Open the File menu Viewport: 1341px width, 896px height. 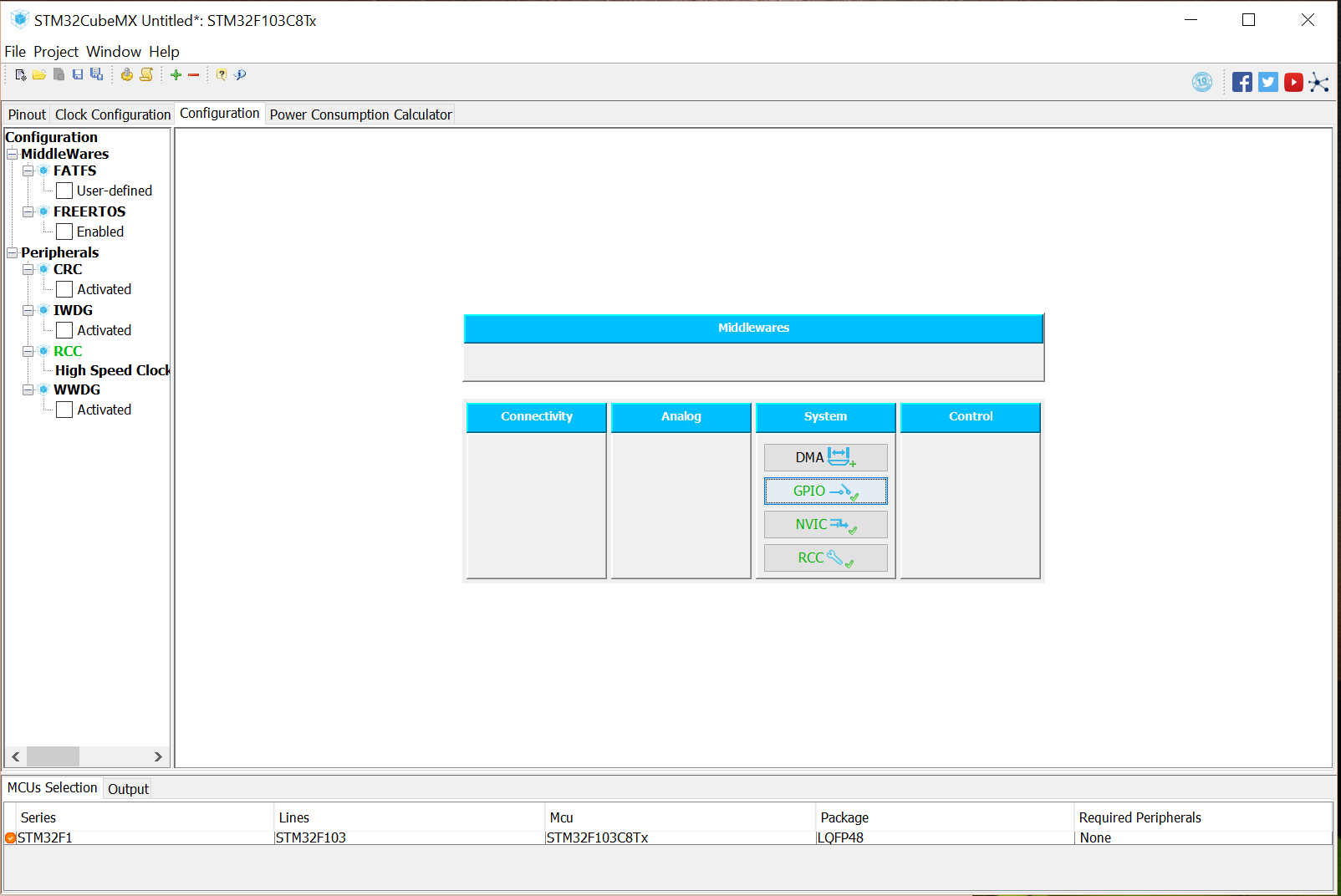coord(15,51)
